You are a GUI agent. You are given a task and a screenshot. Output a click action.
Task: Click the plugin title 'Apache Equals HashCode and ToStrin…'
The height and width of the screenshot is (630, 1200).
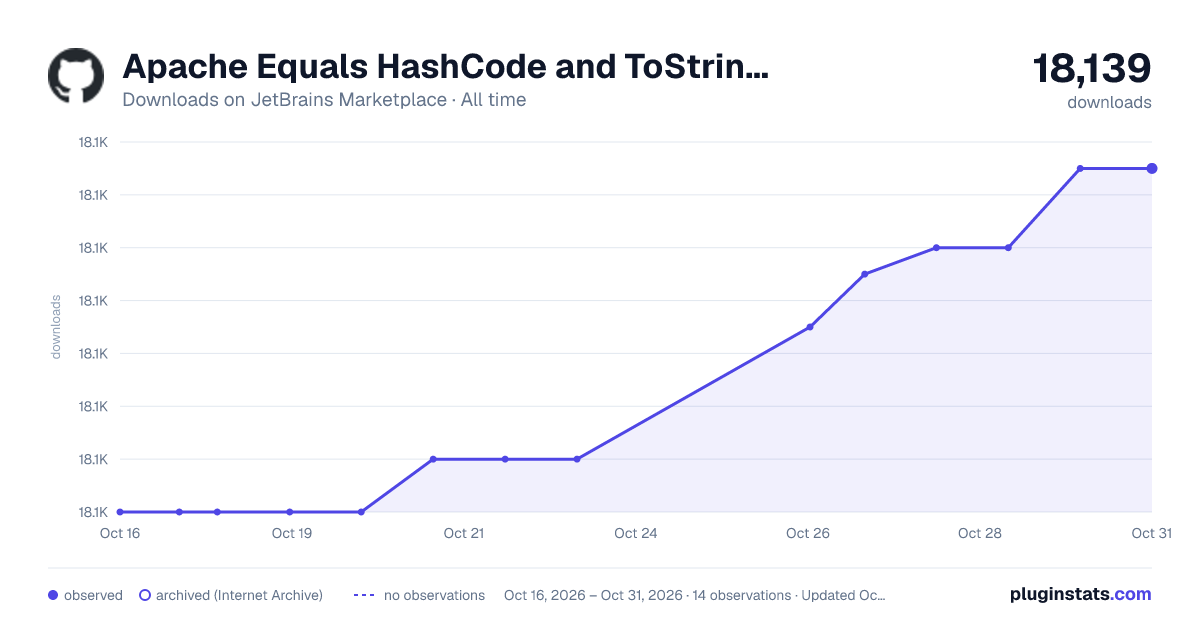click(x=445, y=67)
